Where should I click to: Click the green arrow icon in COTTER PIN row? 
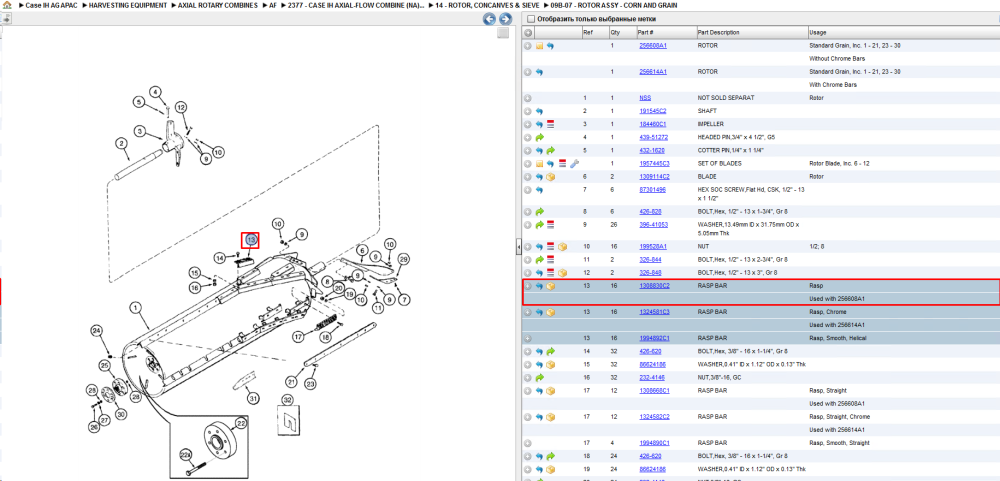coord(550,151)
